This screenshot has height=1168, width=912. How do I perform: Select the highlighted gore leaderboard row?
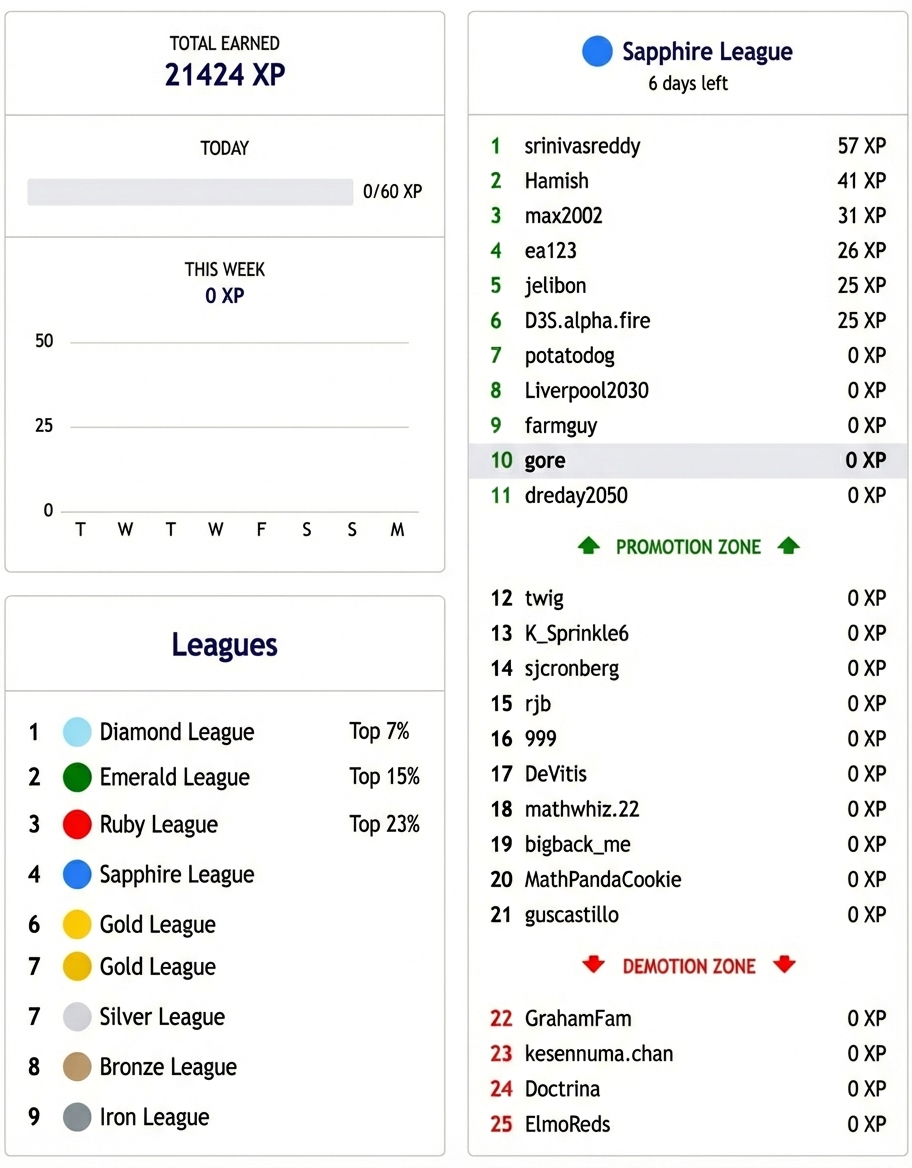(x=688, y=460)
